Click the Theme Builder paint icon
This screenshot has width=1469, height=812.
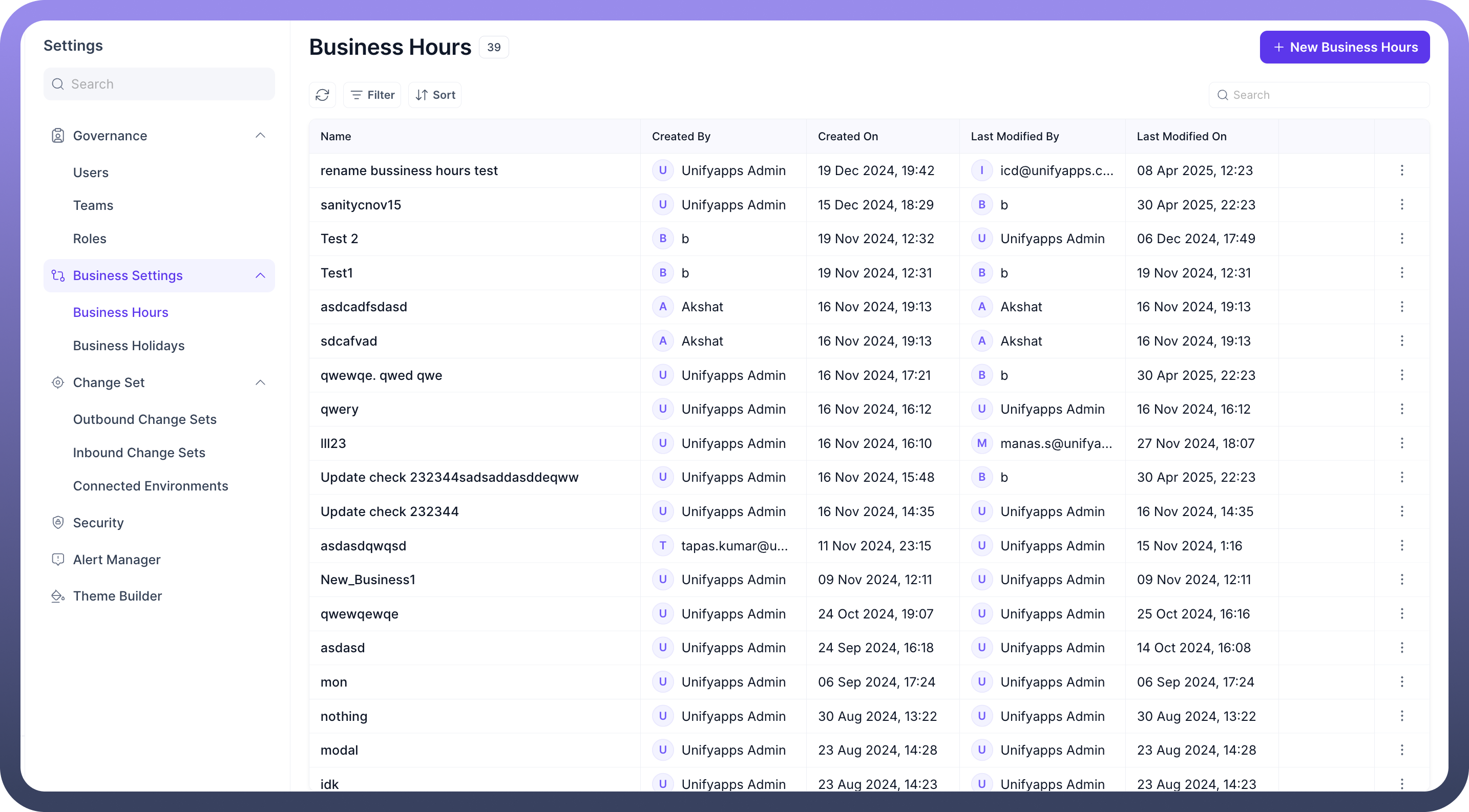click(x=57, y=596)
